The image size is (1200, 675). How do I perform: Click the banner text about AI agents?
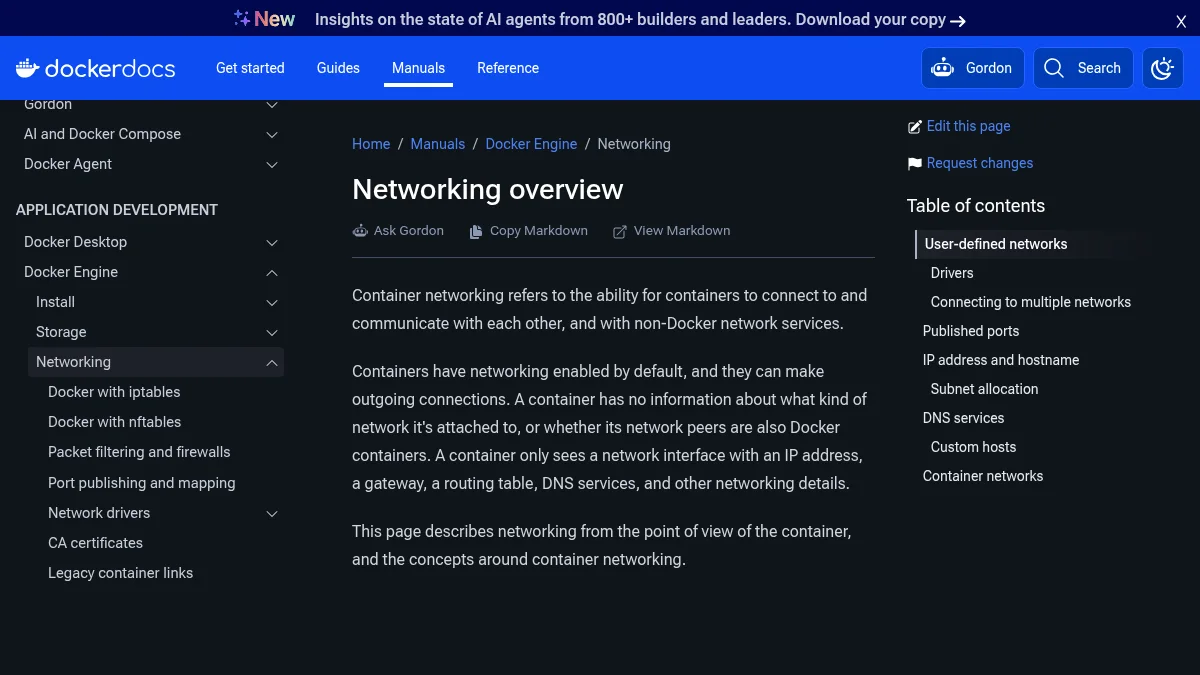tap(630, 19)
